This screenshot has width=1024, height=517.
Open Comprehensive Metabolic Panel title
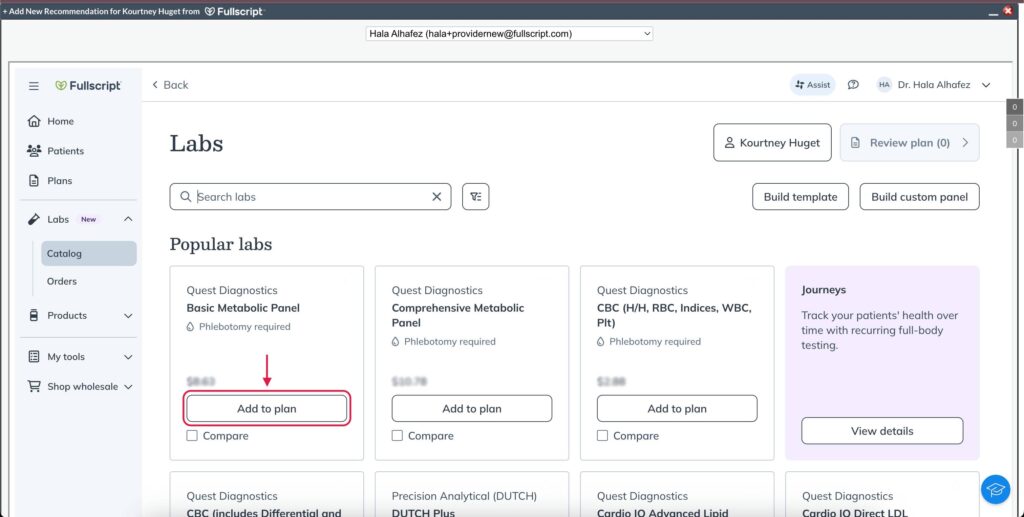point(458,315)
